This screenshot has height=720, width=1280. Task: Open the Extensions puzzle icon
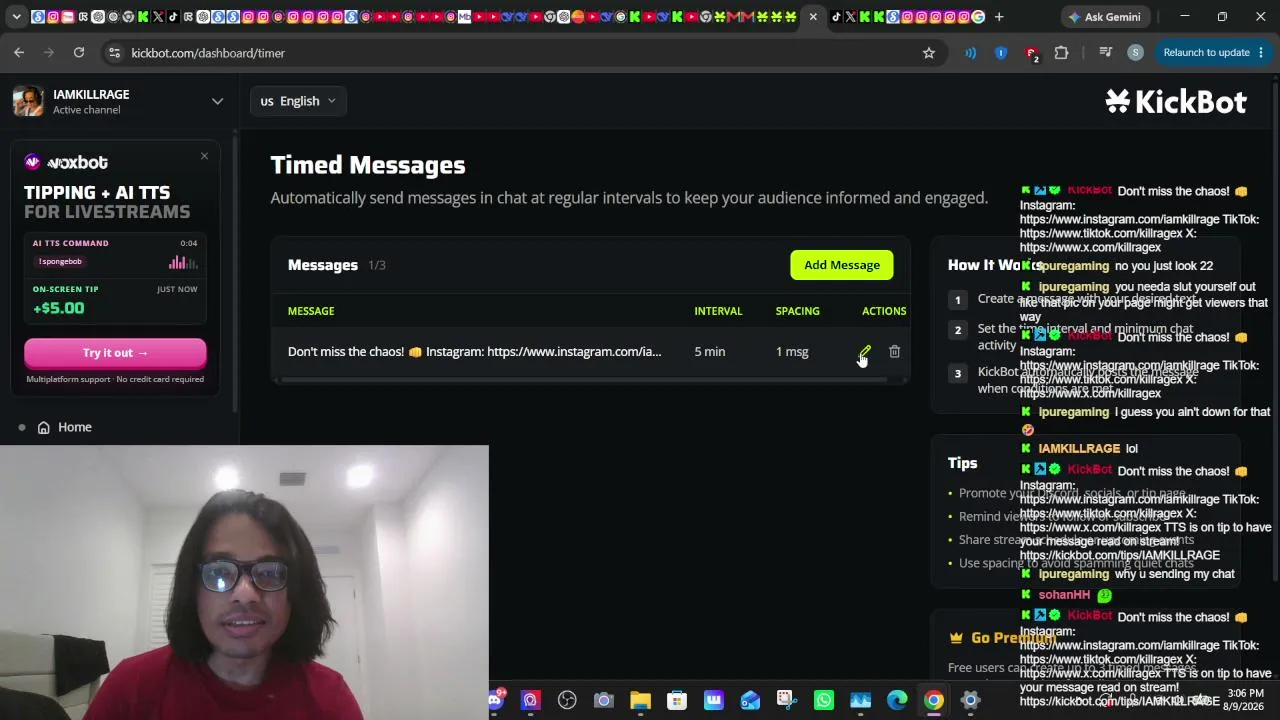click(x=1061, y=53)
